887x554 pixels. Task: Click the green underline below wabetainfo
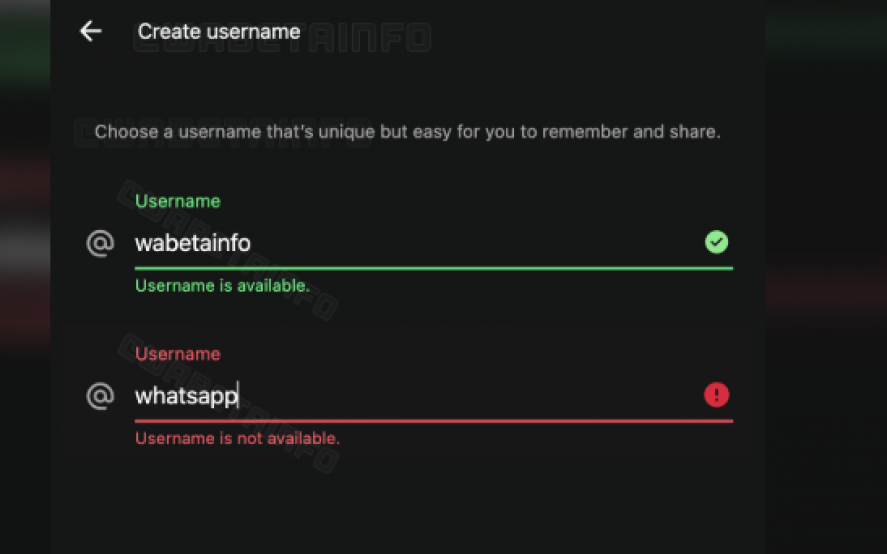pos(433,268)
